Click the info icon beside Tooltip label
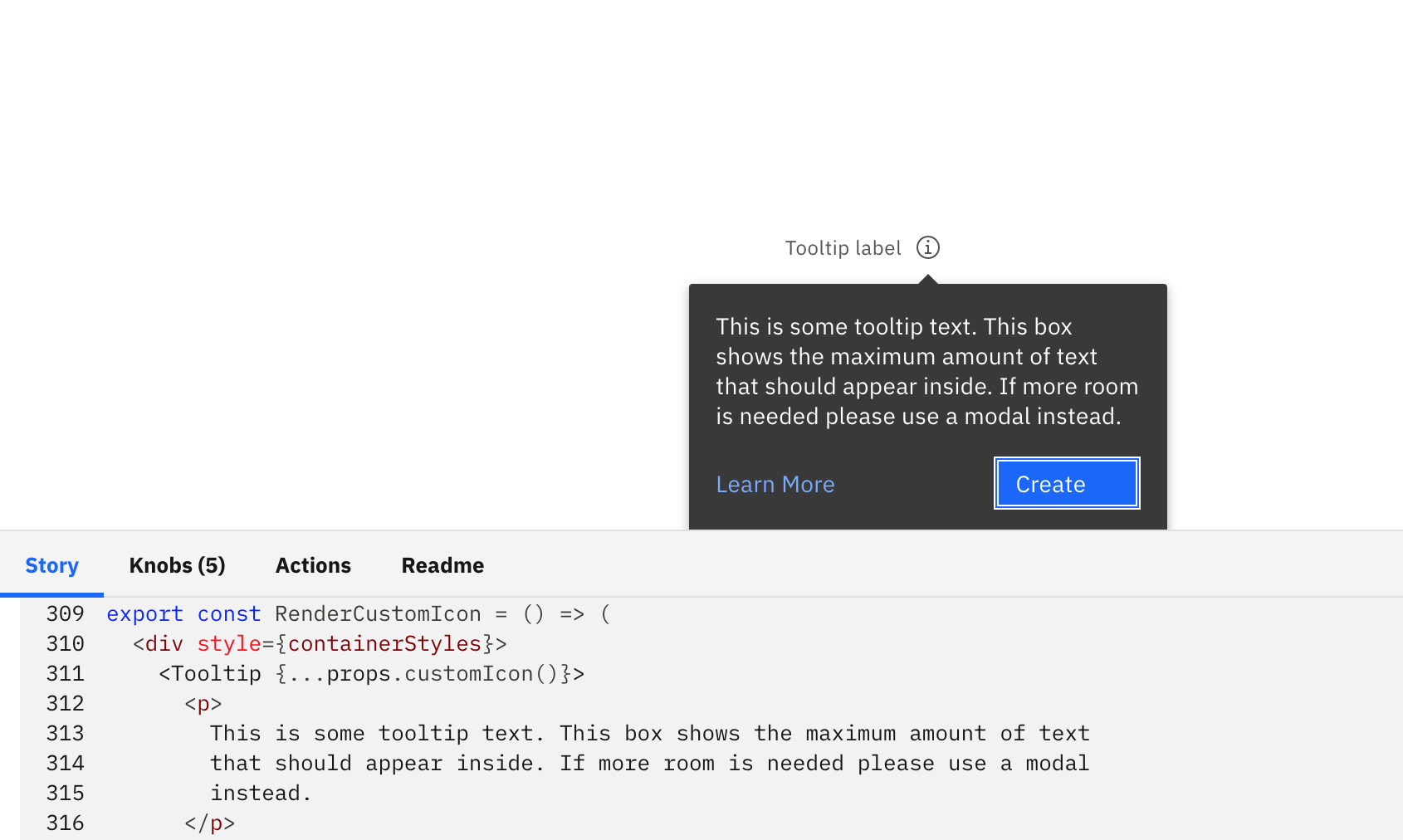The image size is (1403, 840). (x=929, y=247)
